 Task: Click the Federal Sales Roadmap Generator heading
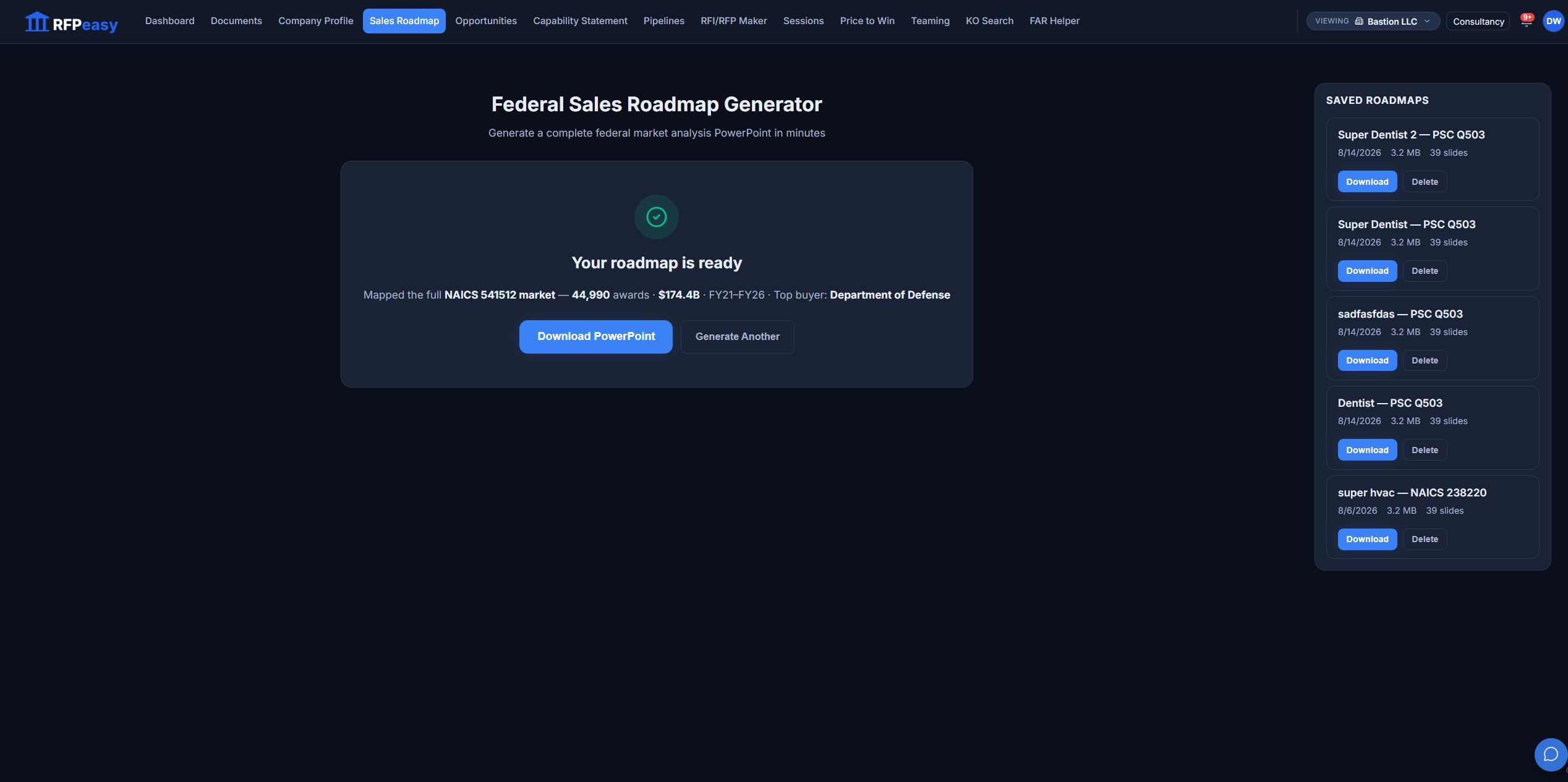point(656,104)
